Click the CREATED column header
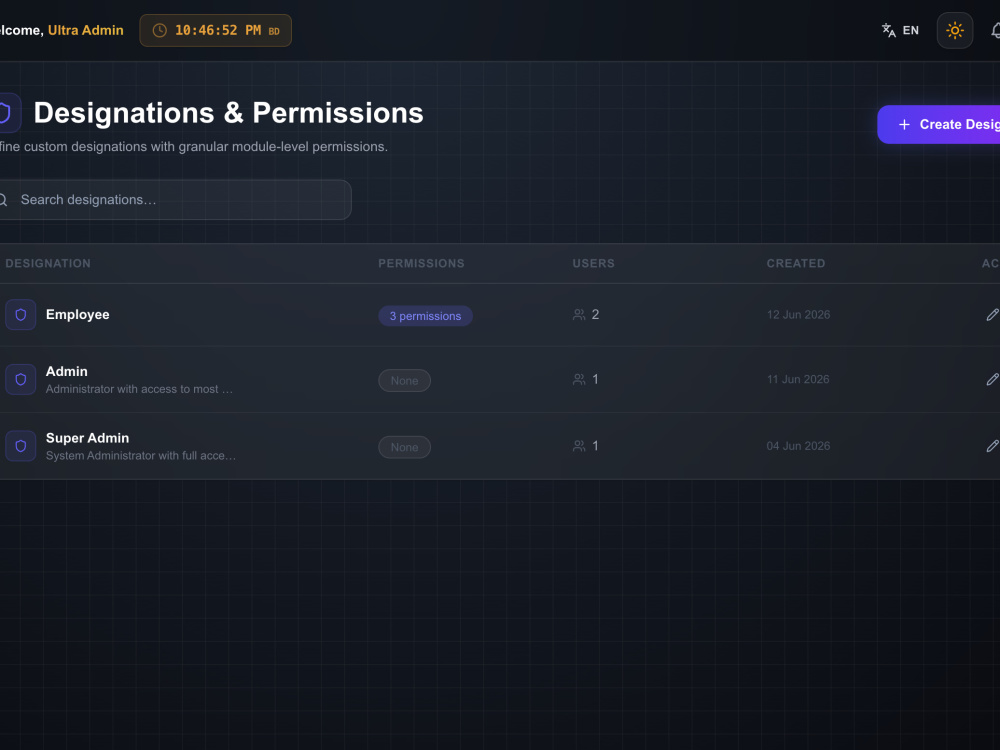Viewport: 1000px width, 750px height. 796,263
